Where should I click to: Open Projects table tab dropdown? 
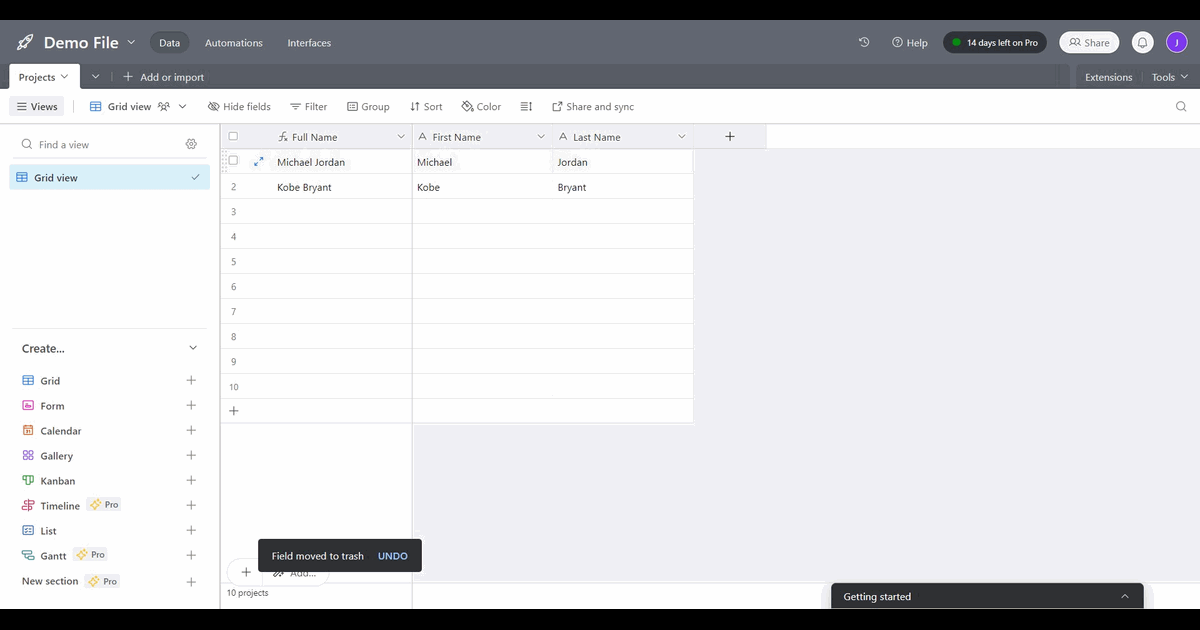[x=65, y=77]
